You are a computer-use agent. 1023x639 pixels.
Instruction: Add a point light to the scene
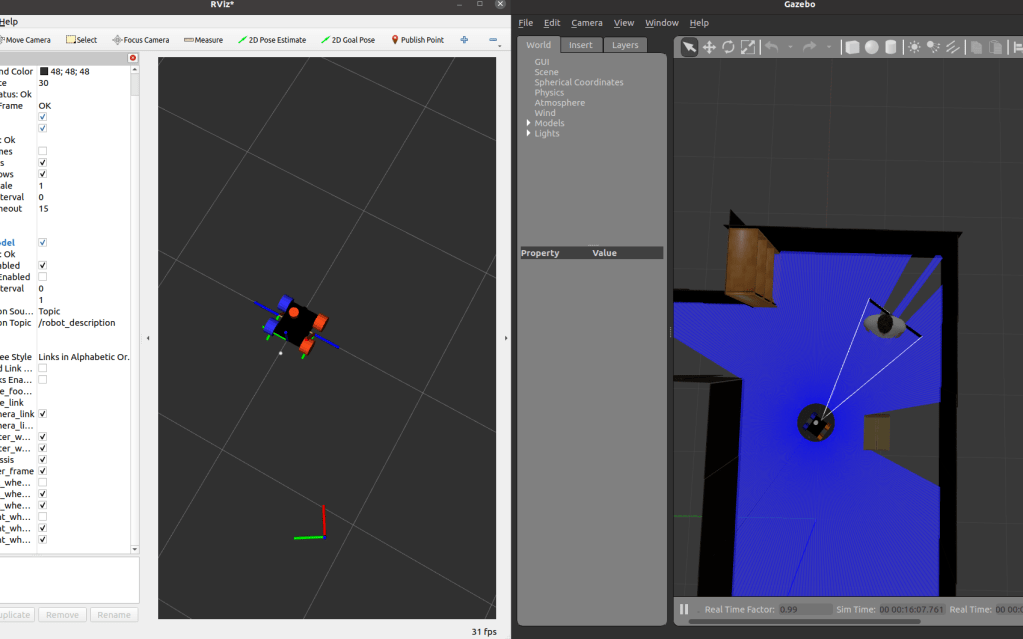(916, 47)
